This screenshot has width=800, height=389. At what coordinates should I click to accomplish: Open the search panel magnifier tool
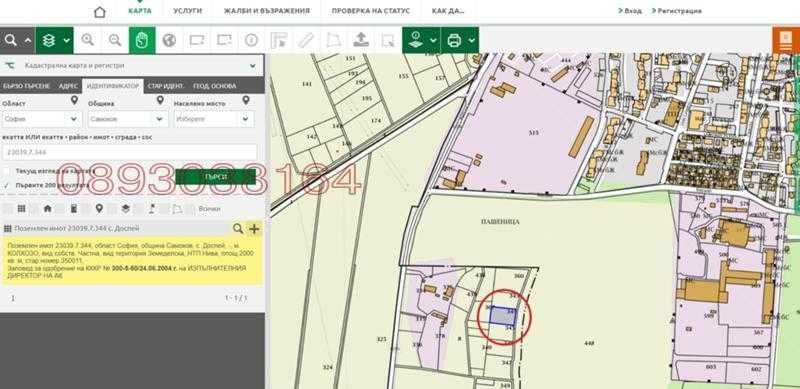(11, 40)
